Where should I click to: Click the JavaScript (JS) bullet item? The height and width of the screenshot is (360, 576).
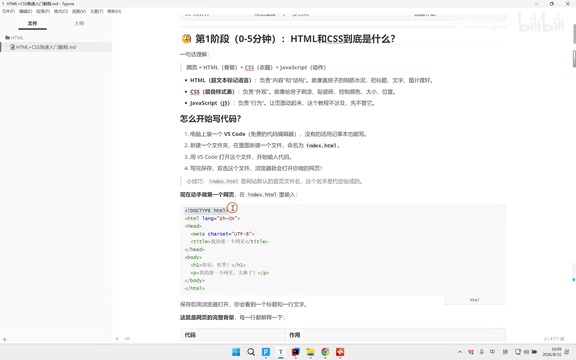282,103
